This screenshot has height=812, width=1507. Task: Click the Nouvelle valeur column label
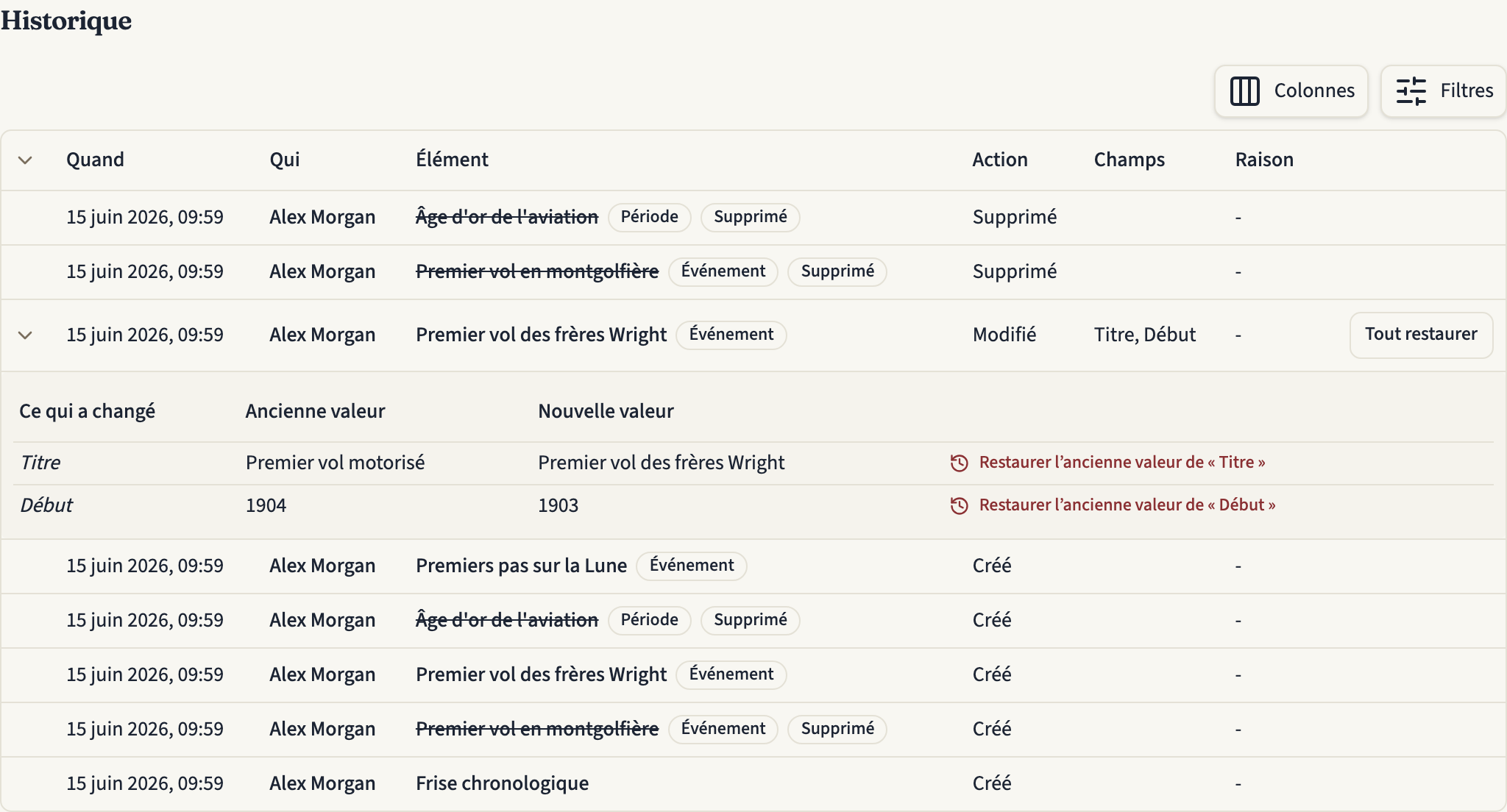point(606,411)
